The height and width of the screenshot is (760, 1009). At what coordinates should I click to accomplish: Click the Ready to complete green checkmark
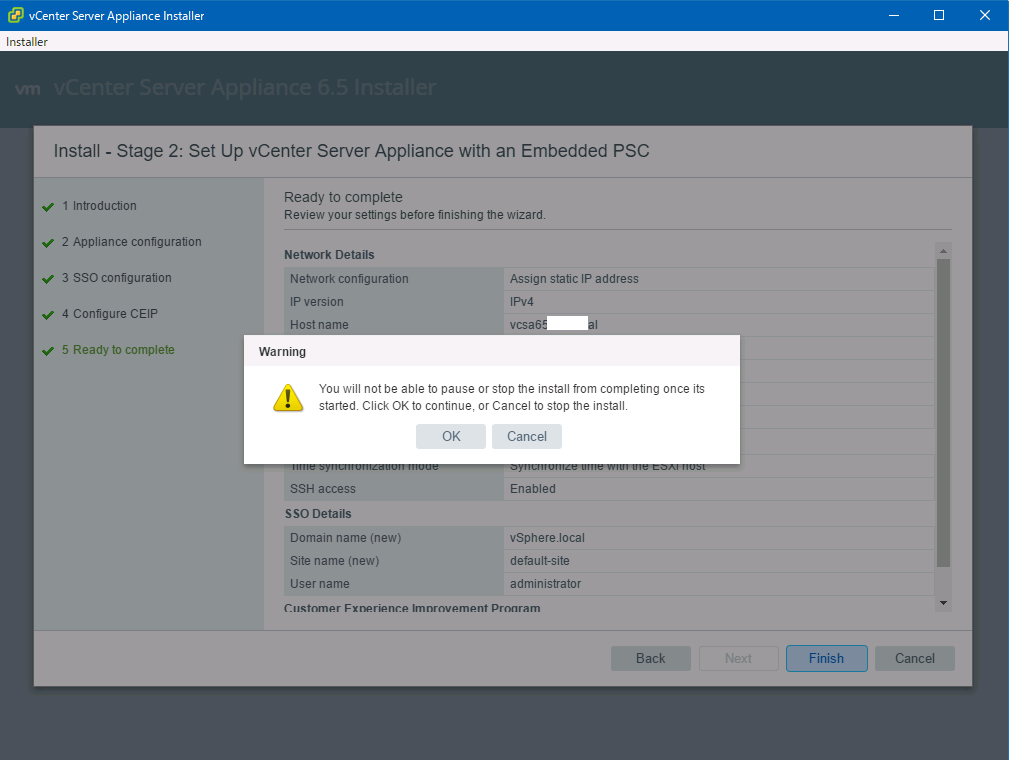pyautogui.click(x=48, y=351)
